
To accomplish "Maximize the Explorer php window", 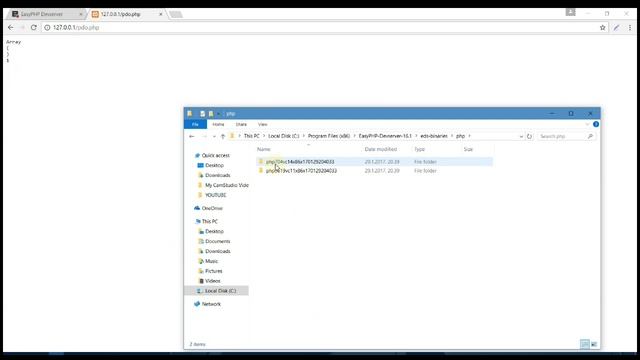I will pyautogui.click(x=571, y=113).
